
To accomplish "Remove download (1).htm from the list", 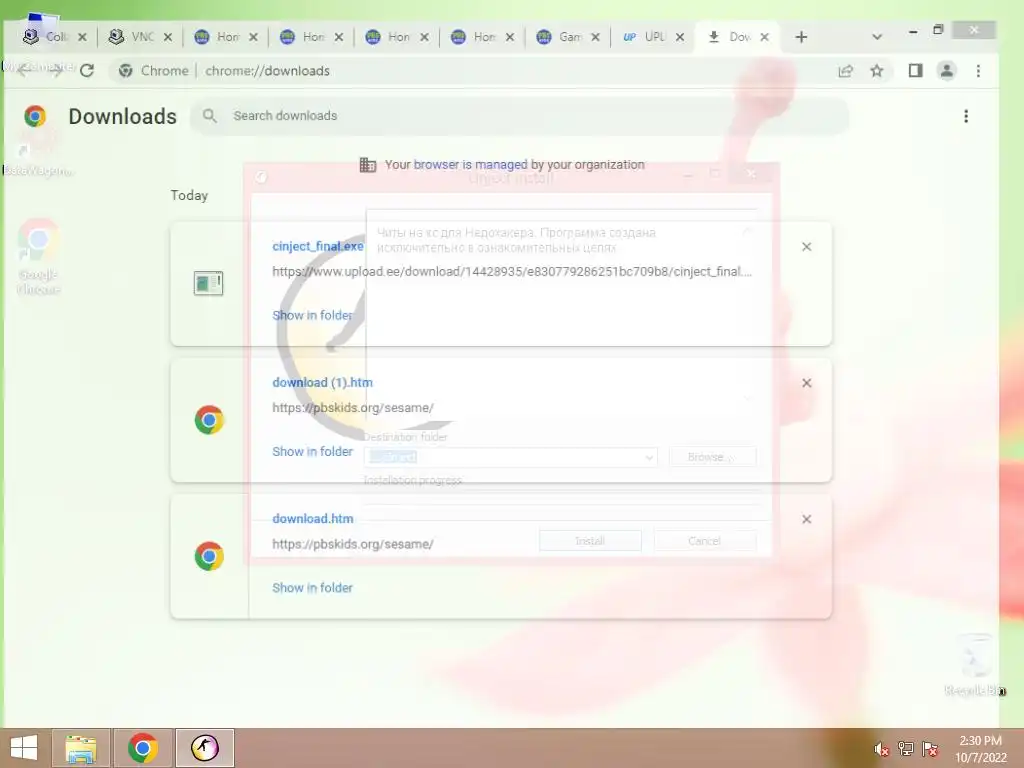I will click(807, 383).
